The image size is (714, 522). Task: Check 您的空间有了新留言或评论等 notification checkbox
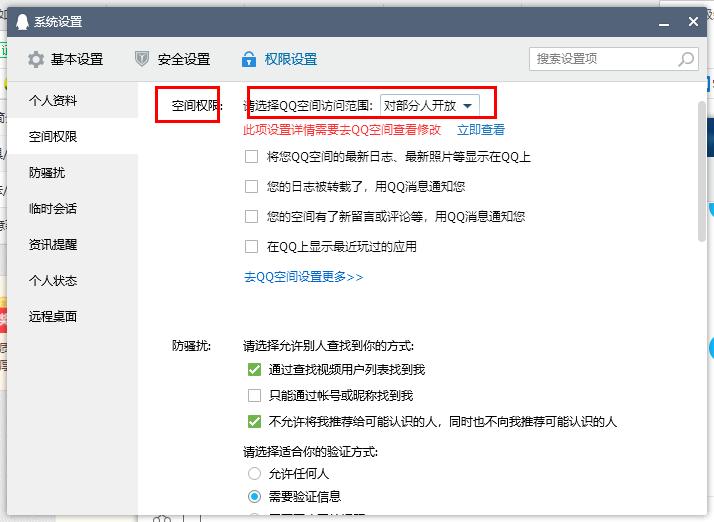(x=251, y=216)
